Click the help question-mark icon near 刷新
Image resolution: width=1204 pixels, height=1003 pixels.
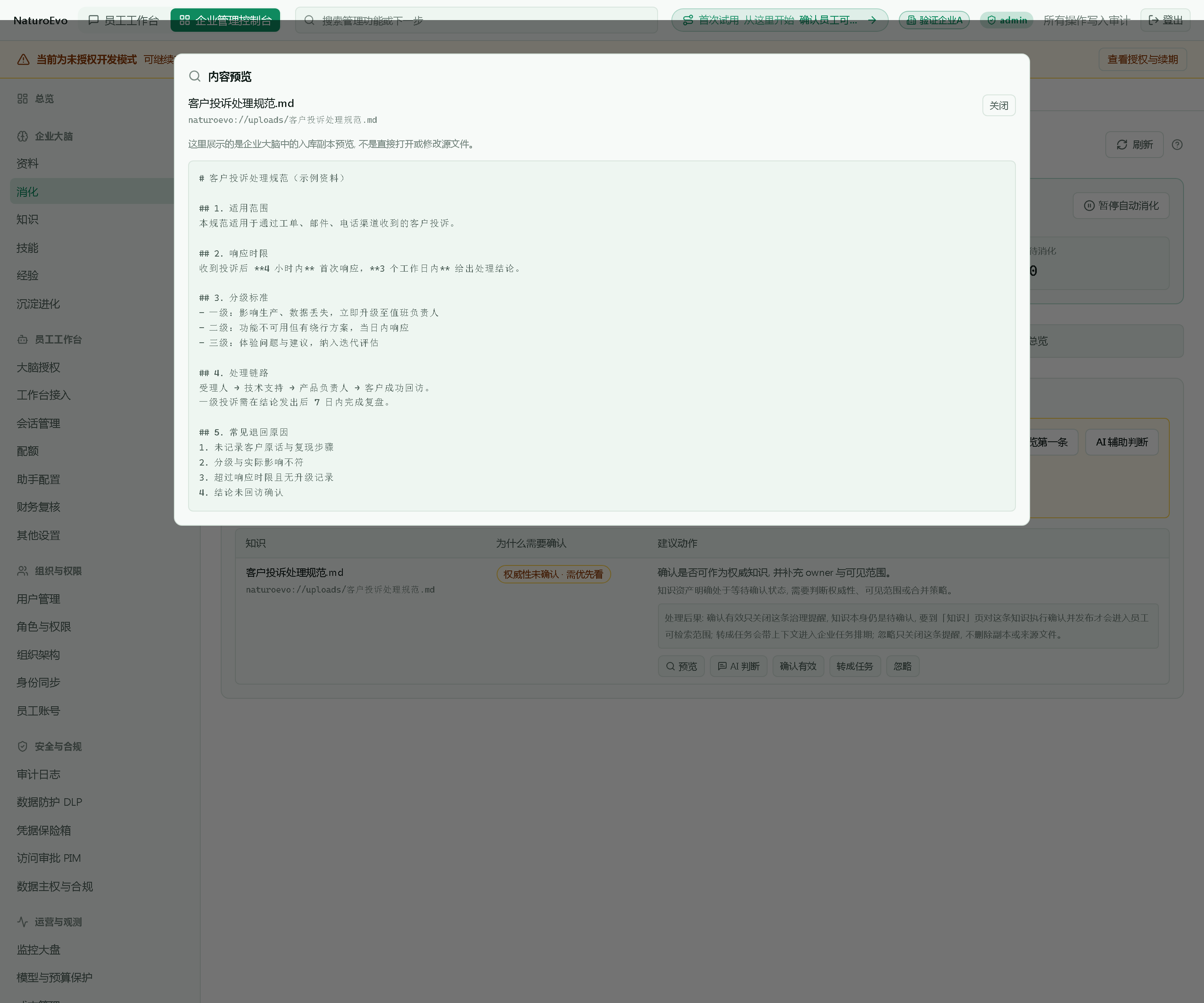1177,145
